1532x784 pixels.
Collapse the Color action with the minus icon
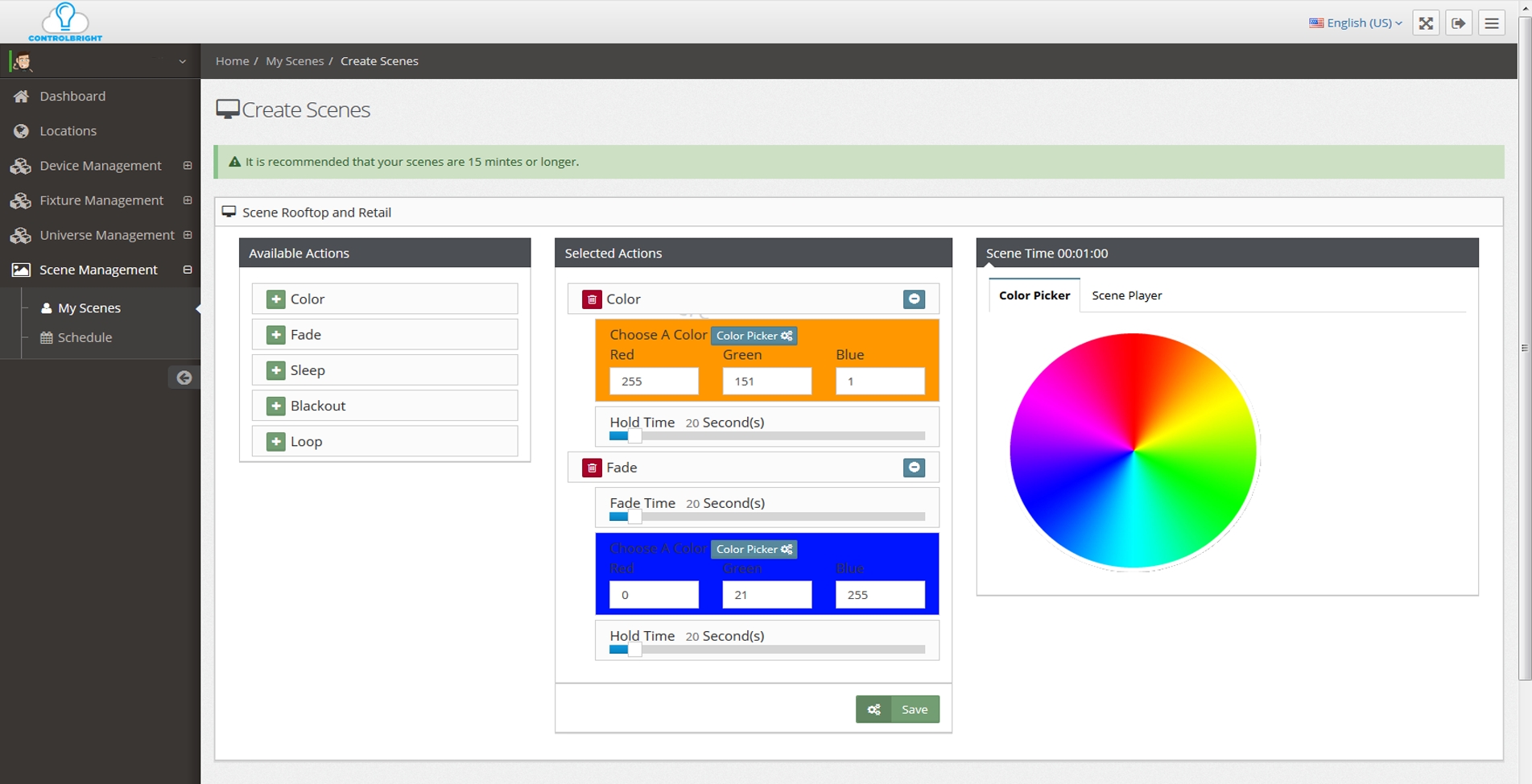click(914, 299)
